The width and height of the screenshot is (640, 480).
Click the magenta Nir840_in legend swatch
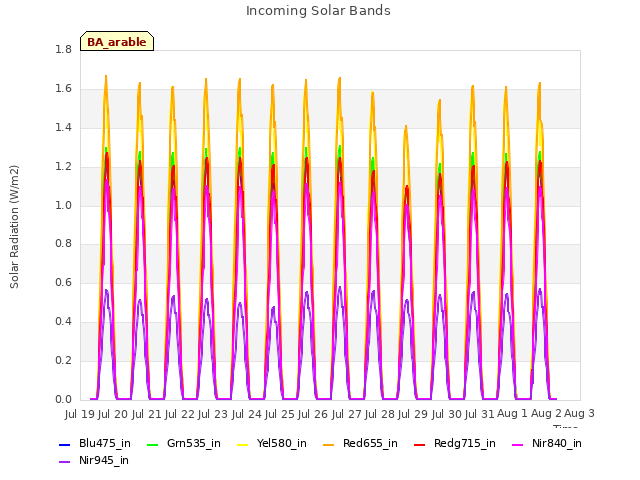[x=518, y=444]
